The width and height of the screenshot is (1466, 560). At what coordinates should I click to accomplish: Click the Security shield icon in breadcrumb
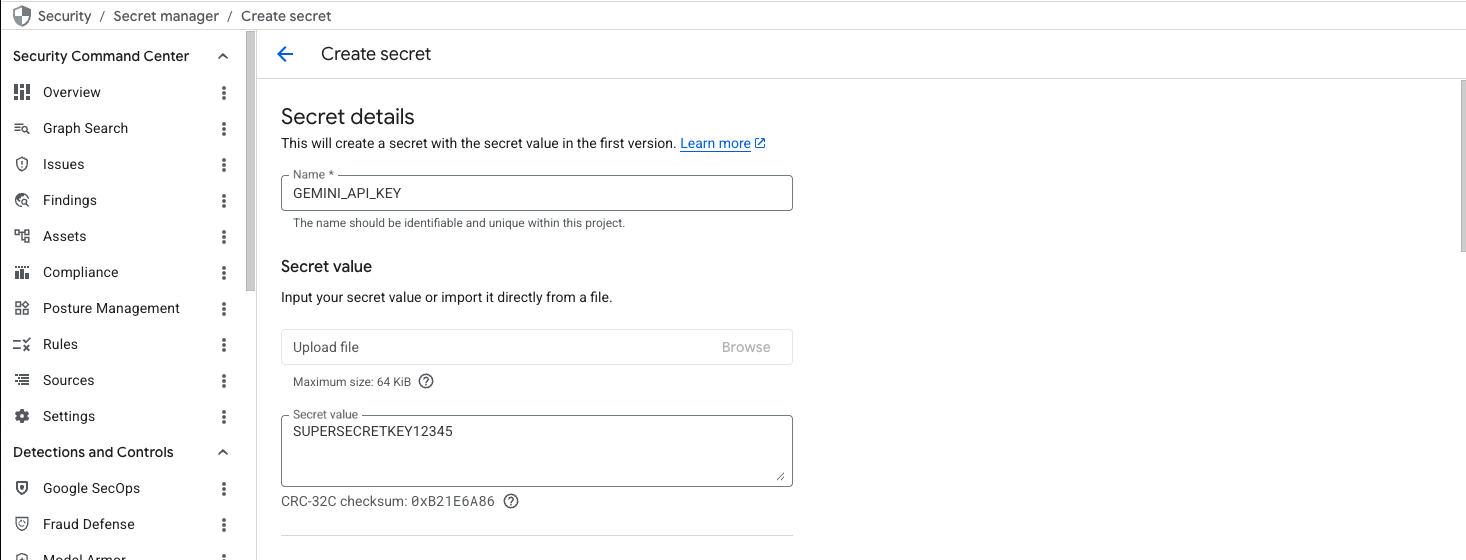click(22, 16)
